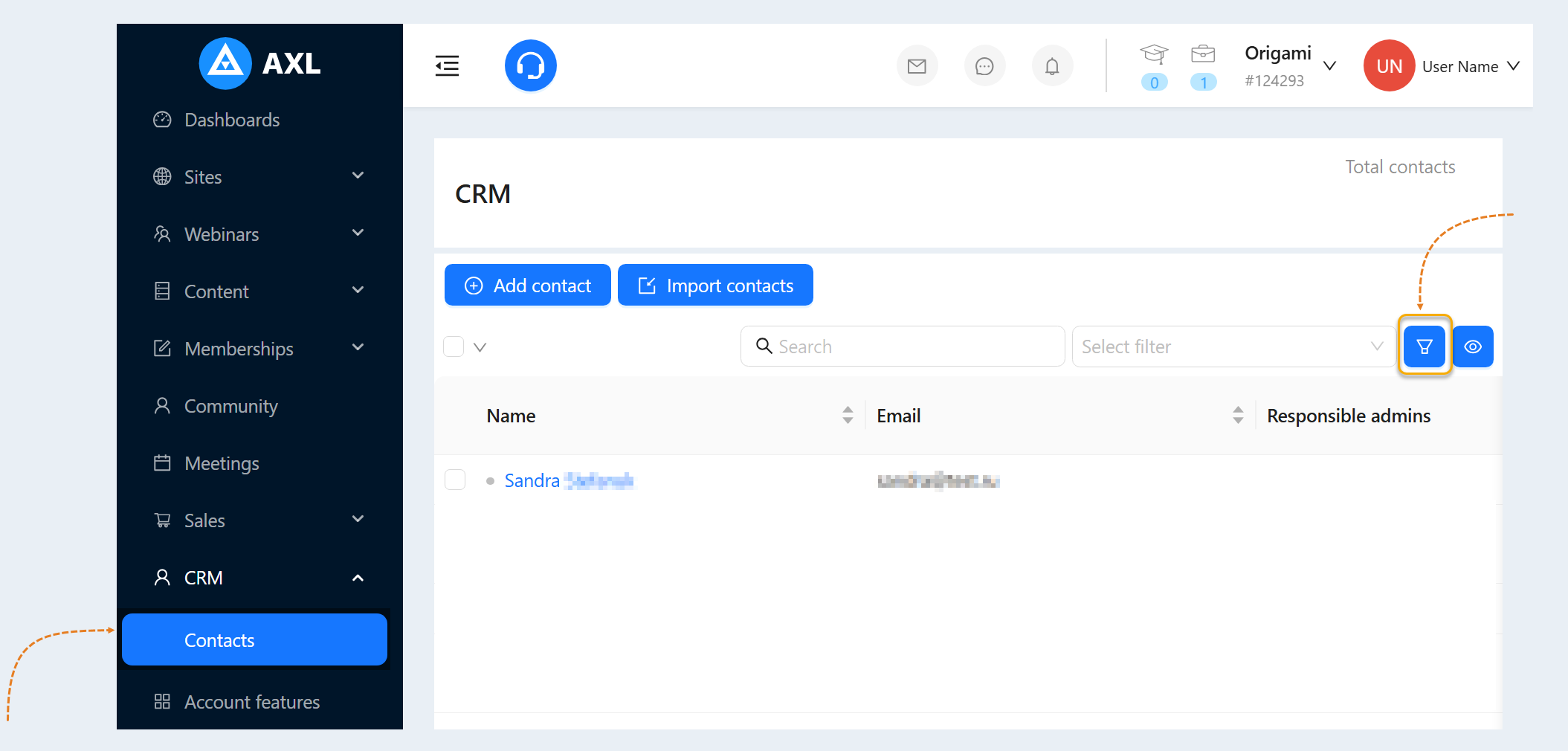Viewport: 1568px width, 751px height.
Task: Check the select-all contacts checkbox
Action: click(x=454, y=347)
